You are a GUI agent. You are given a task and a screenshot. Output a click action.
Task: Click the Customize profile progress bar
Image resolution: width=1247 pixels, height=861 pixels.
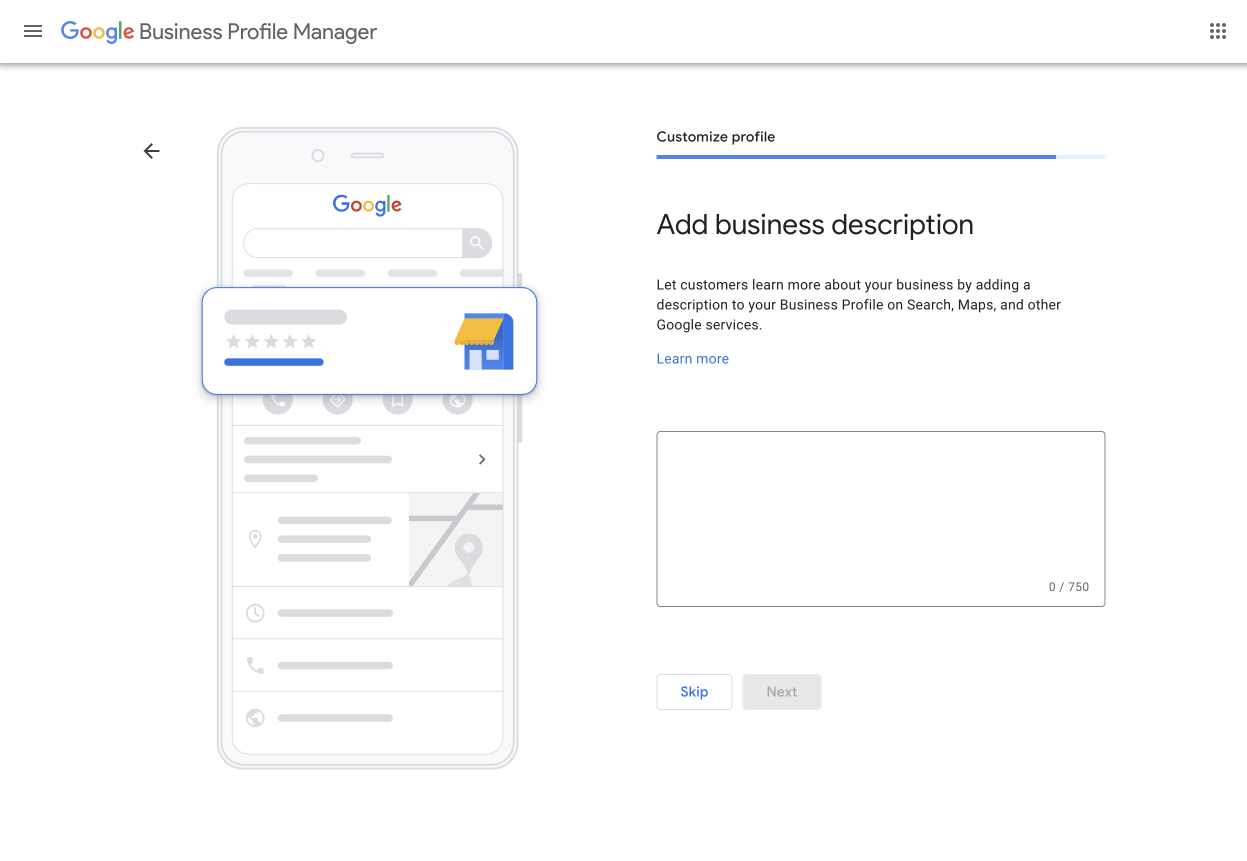tap(881, 157)
